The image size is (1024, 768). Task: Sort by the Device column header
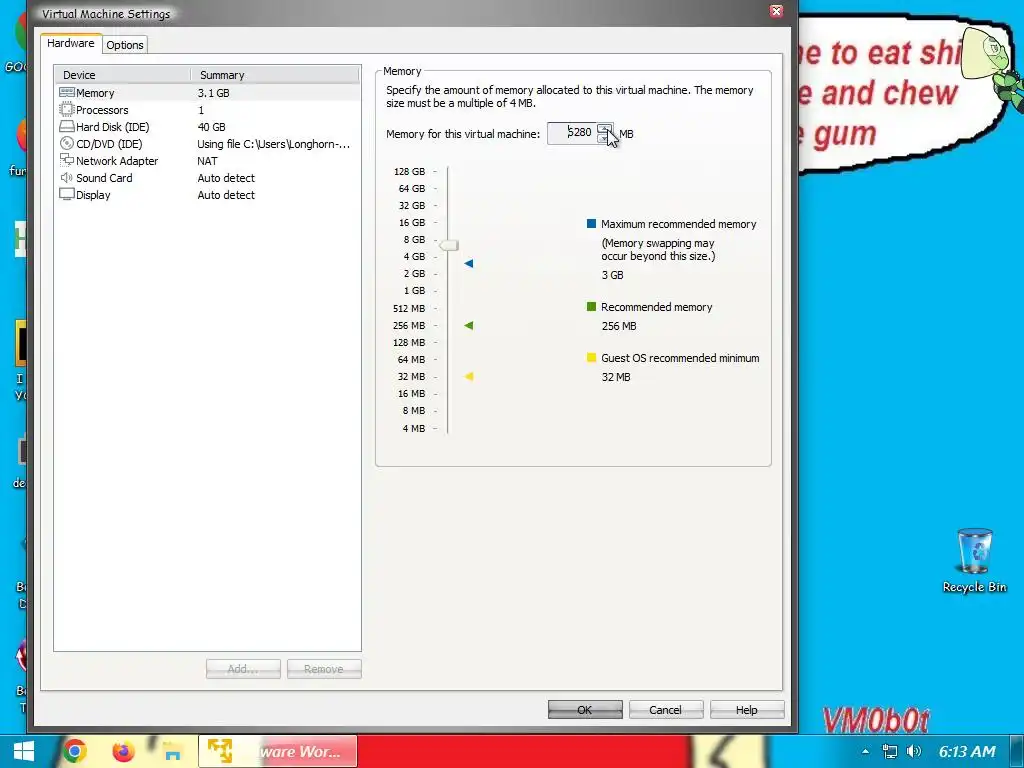(x=123, y=74)
